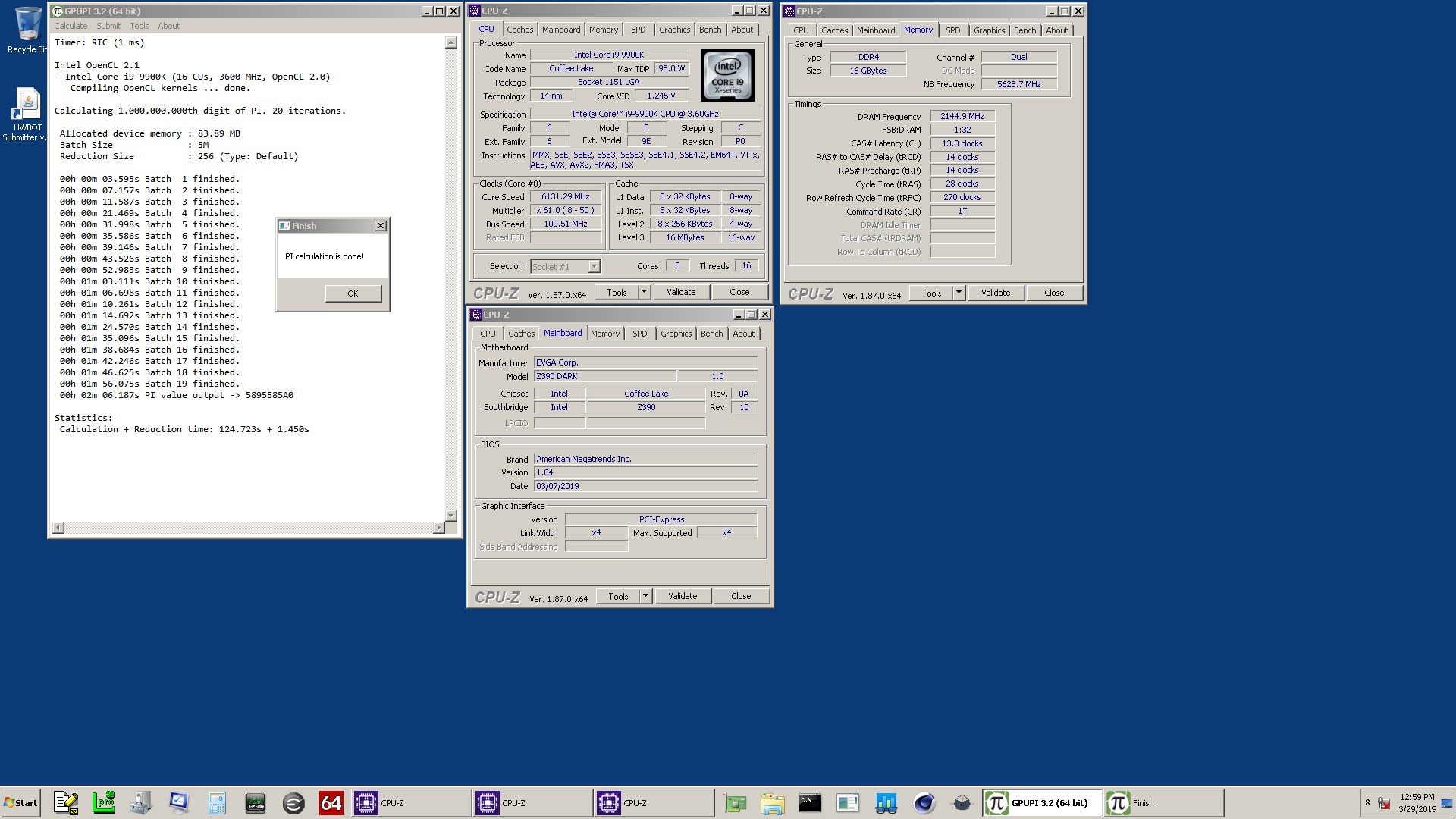The height and width of the screenshot is (819, 1456).
Task: Open the toolbox server taskbar icon
Action: point(141,803)
